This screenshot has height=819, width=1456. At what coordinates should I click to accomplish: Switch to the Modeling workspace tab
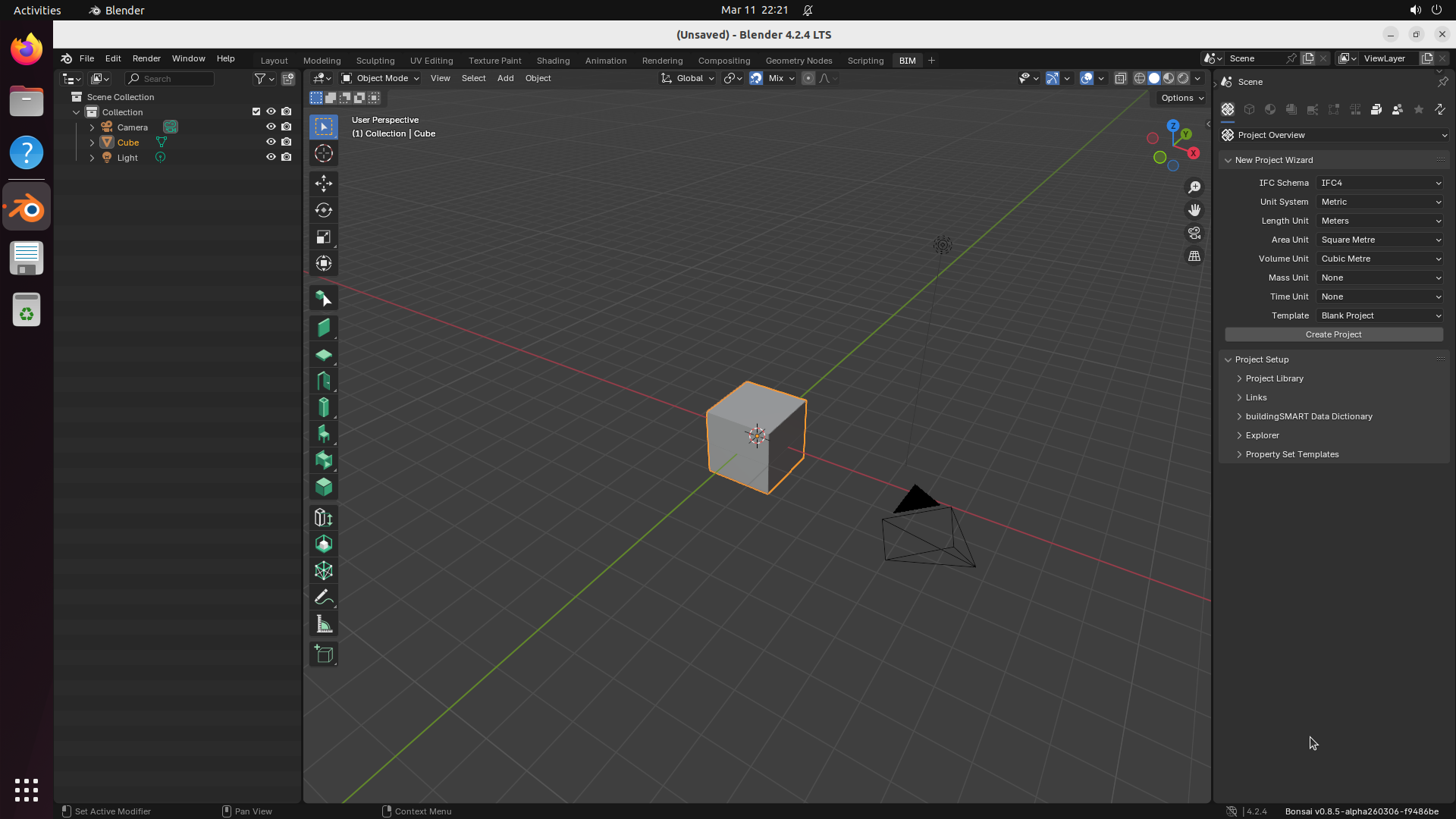[322, 60]
